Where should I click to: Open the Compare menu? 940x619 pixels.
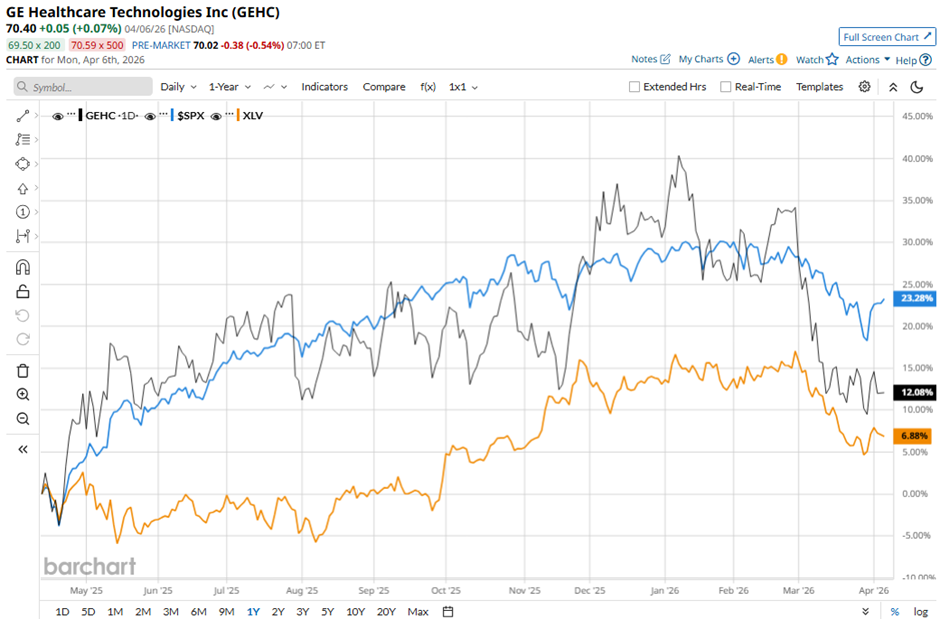pos(384,87)
